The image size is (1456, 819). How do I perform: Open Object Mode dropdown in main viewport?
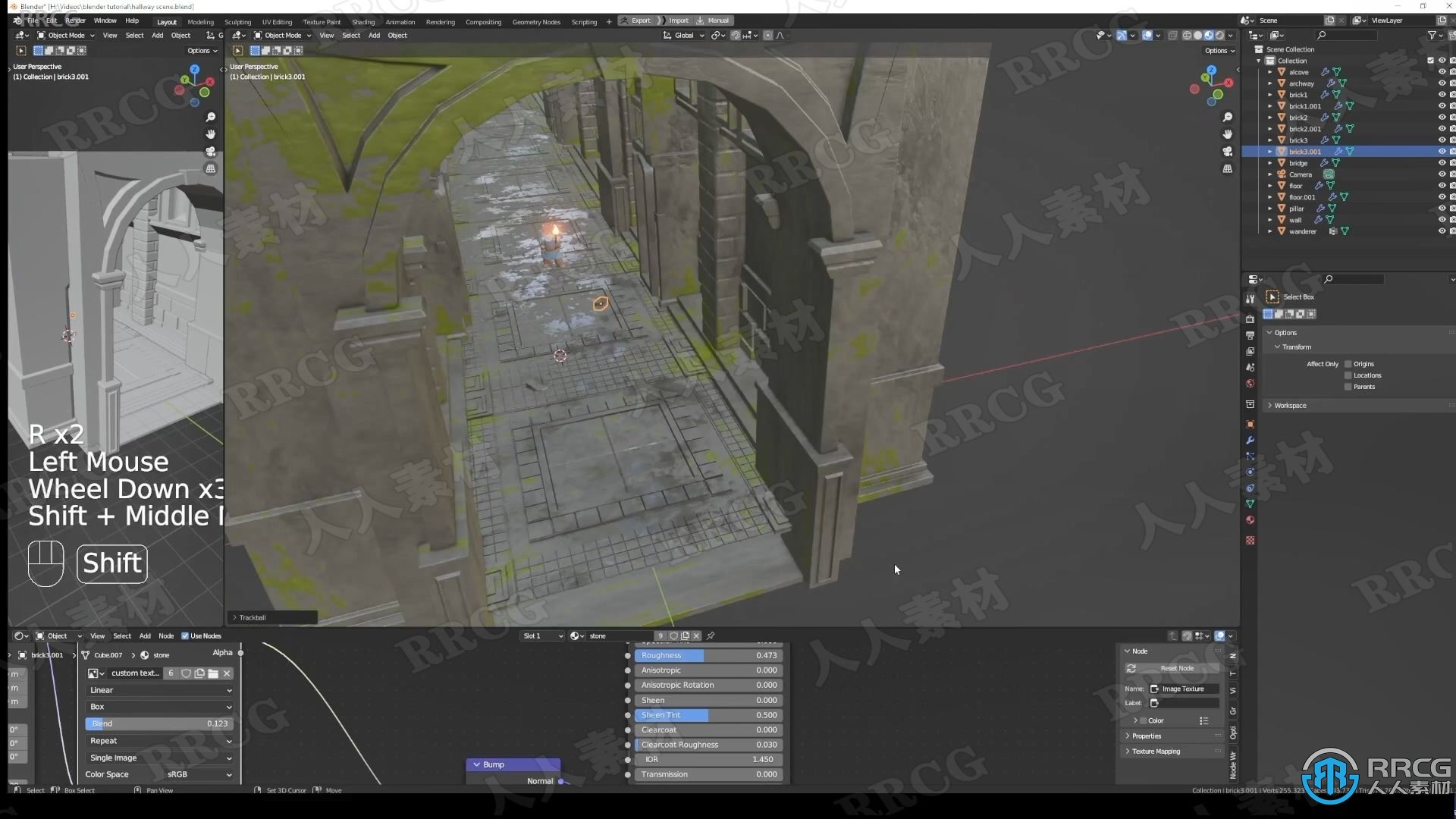click(283, 36)
